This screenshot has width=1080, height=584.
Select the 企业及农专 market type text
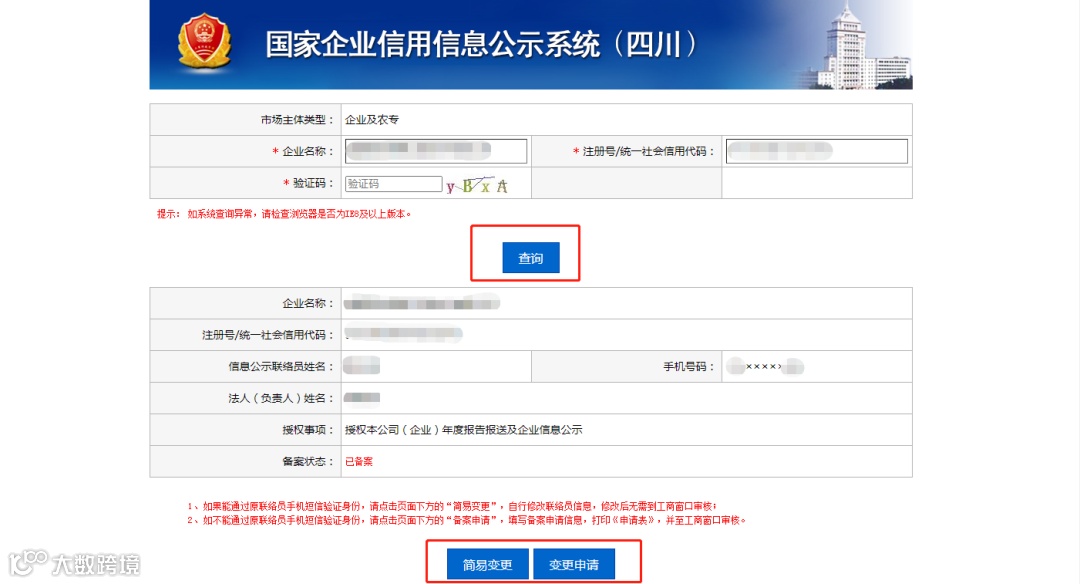pos(372,120)
